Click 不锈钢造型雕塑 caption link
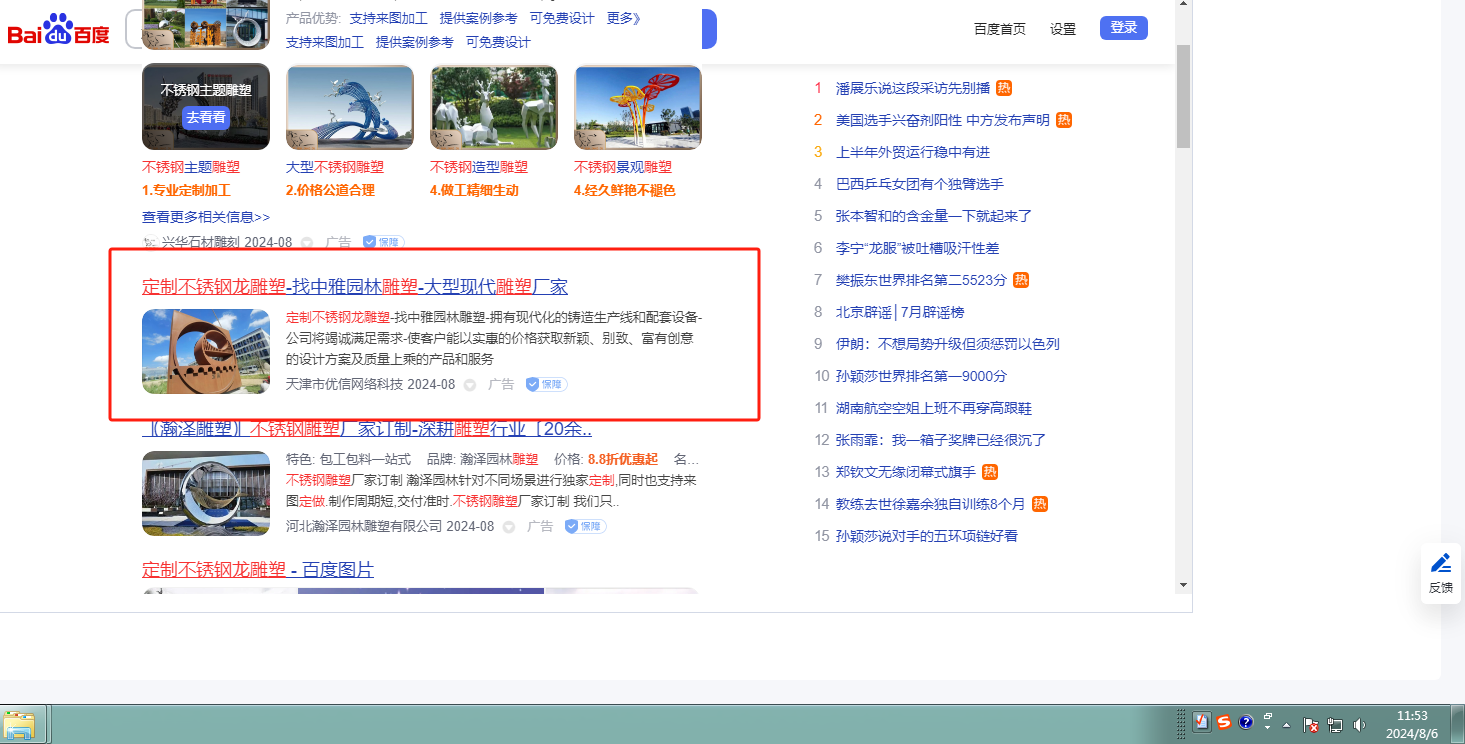Image resolution: width=1465 pixels, height=744 pixels. 479,167
